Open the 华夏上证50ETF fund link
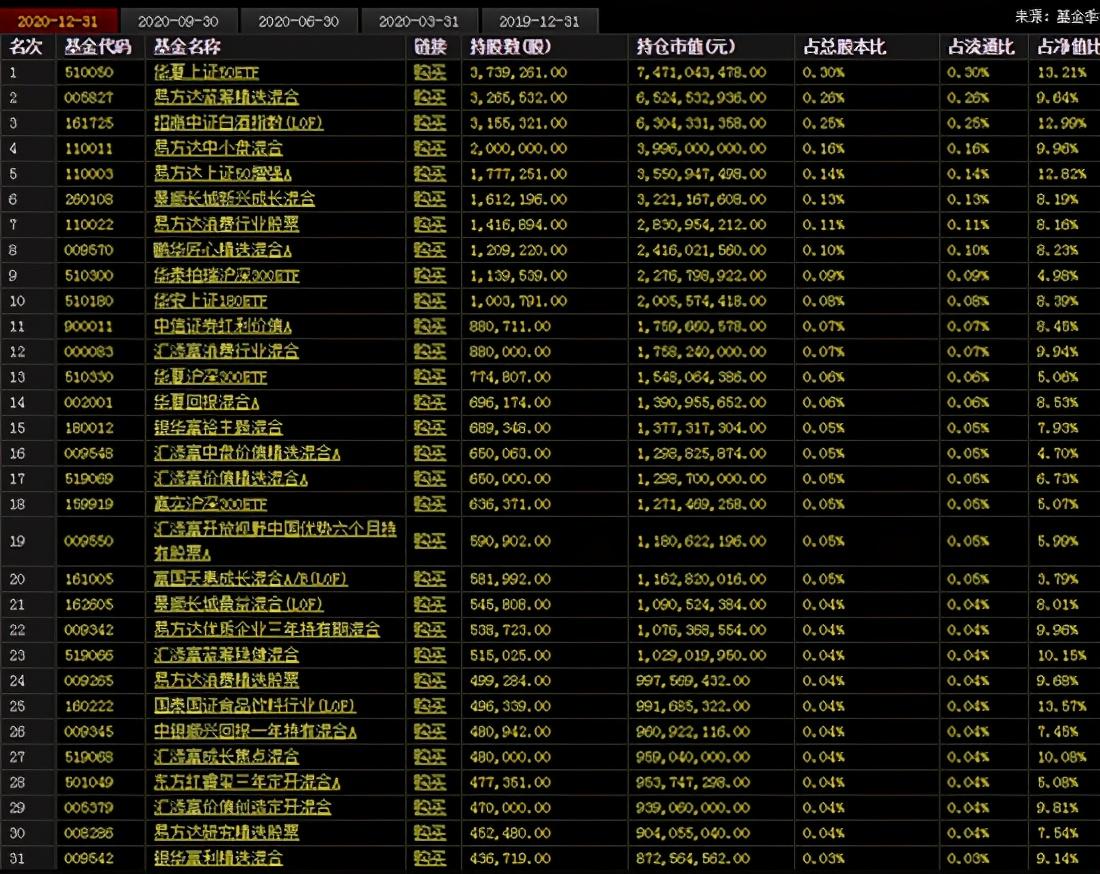 click(x=206, y=72)
